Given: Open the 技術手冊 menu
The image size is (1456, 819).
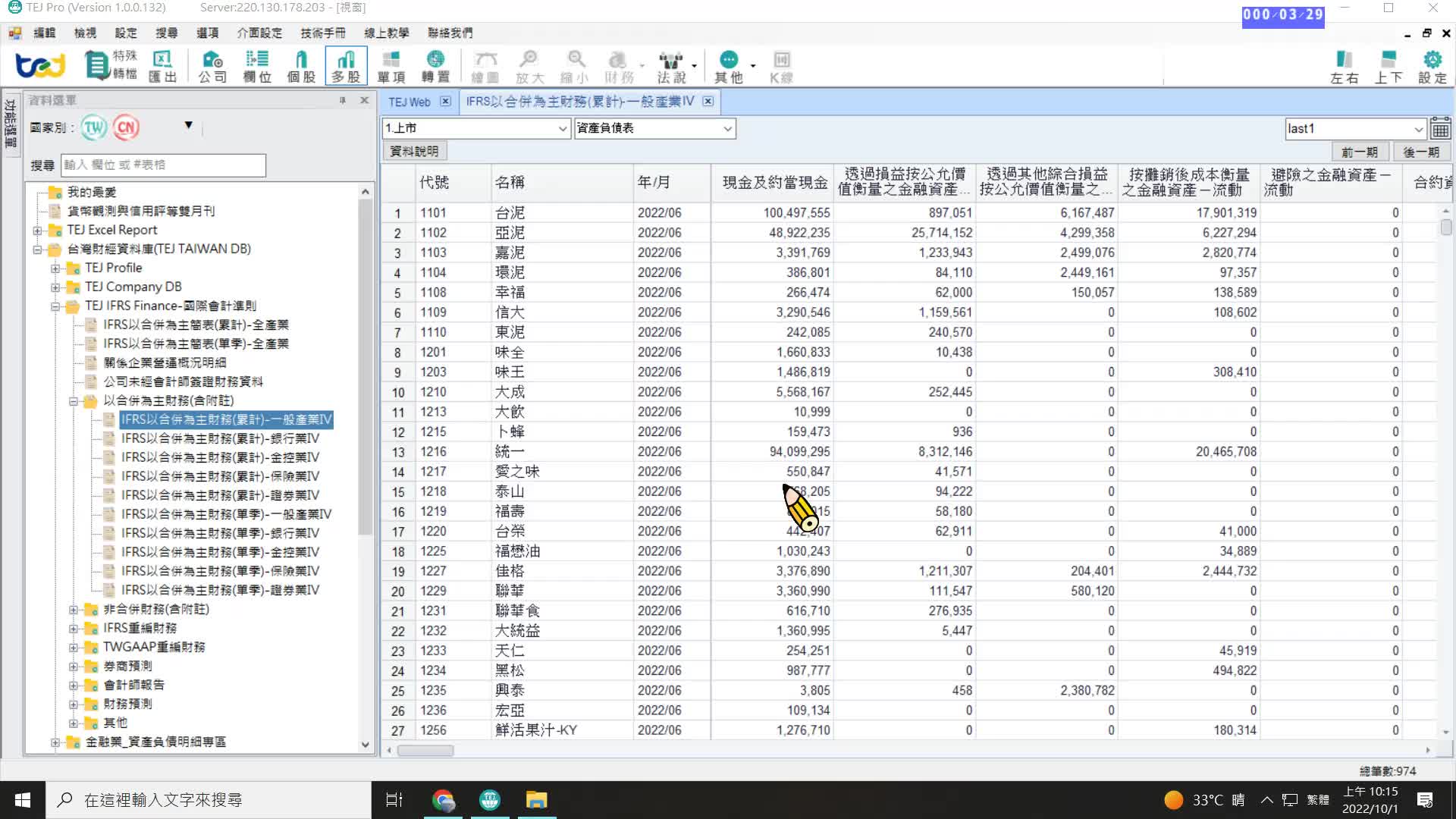Looking at the screenshot, I should point(322,33).
